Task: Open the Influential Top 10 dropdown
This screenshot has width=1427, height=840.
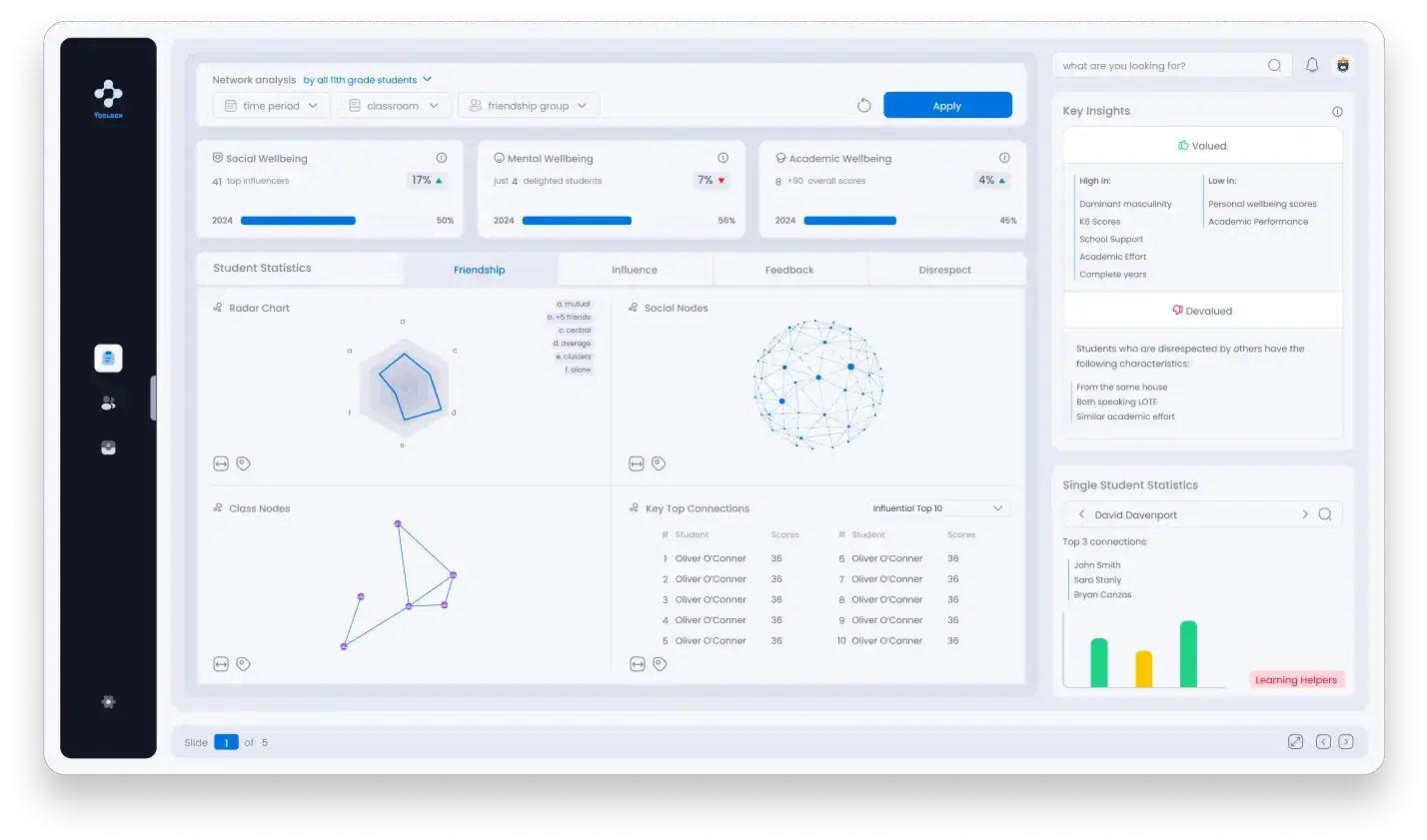Action: pos(937,508)
